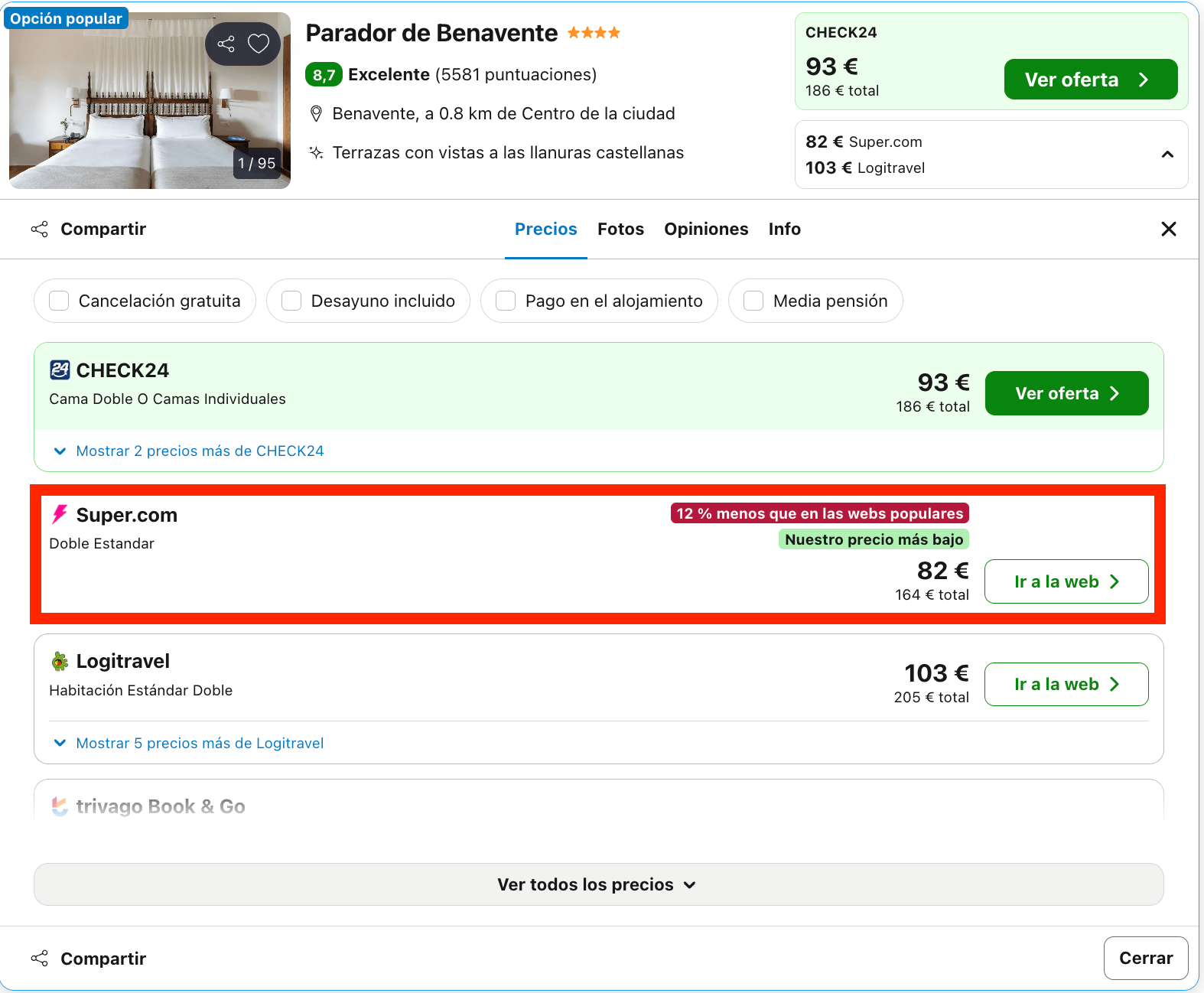The width and height of the screenshot is (1204, 993).
Task: Click the 8,7 rating badge
Action: (324, 74)
